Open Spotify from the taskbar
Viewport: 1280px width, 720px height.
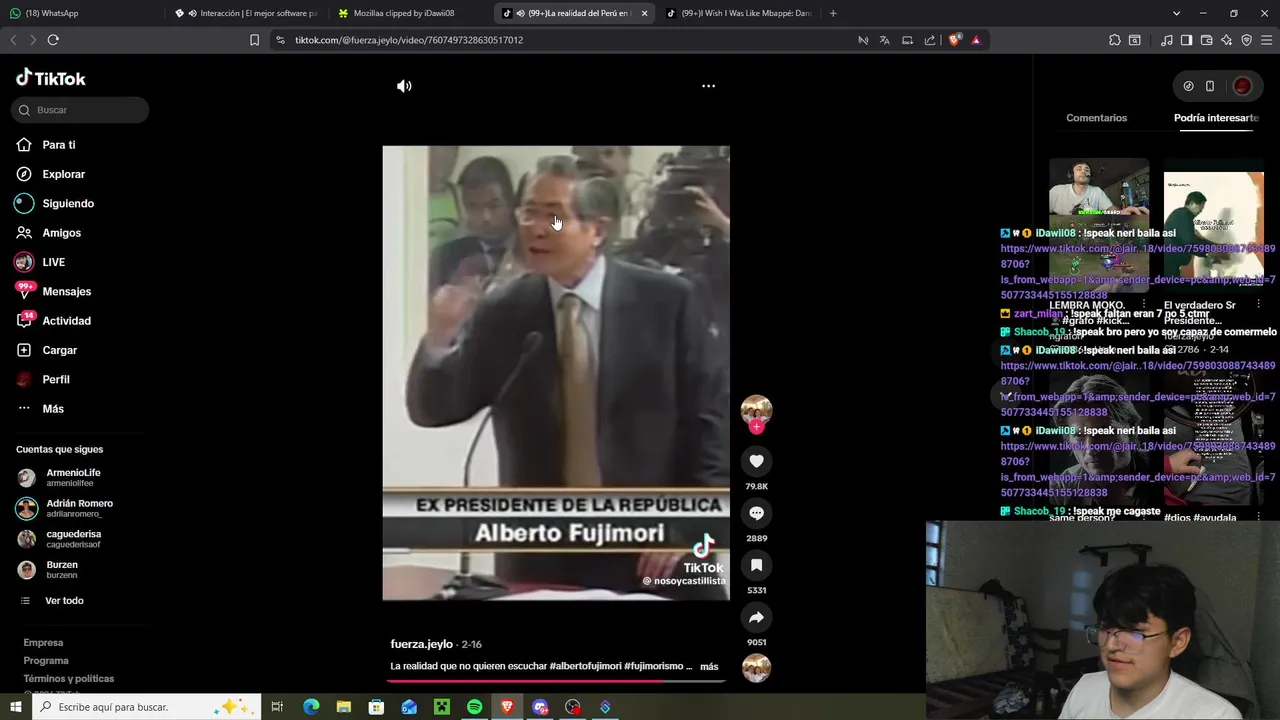click(474, 707)
